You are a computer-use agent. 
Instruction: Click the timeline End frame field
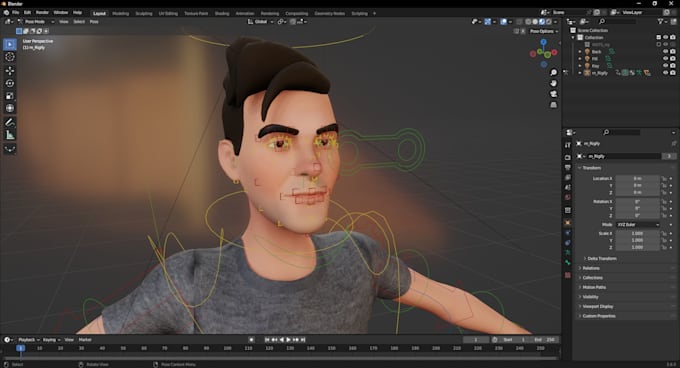coord(545,340)
